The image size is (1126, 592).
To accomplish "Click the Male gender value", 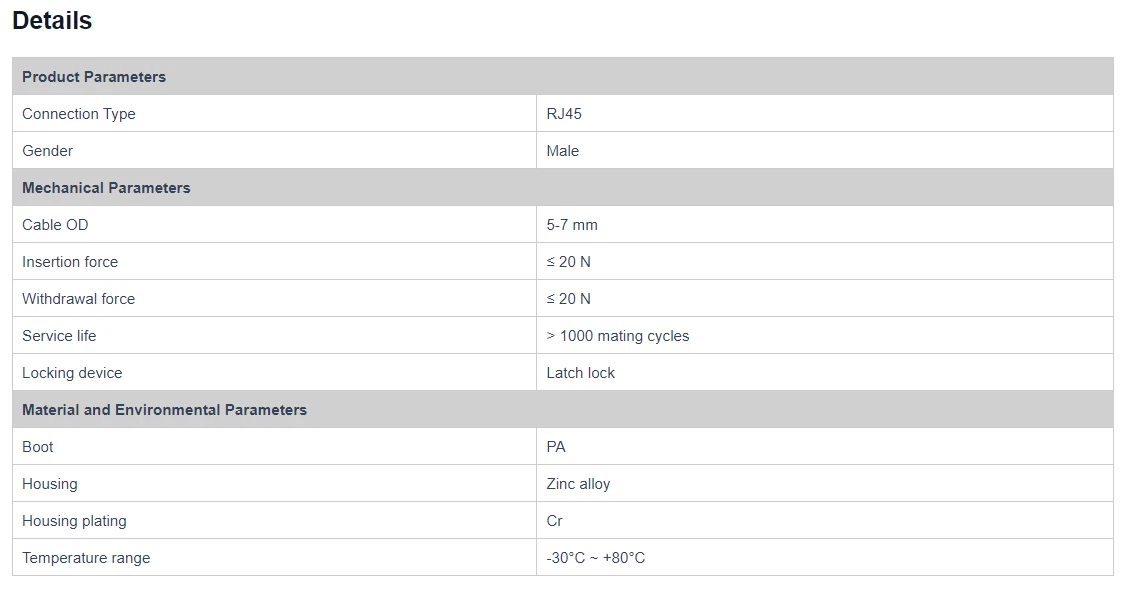I will [x=563, y=151].
